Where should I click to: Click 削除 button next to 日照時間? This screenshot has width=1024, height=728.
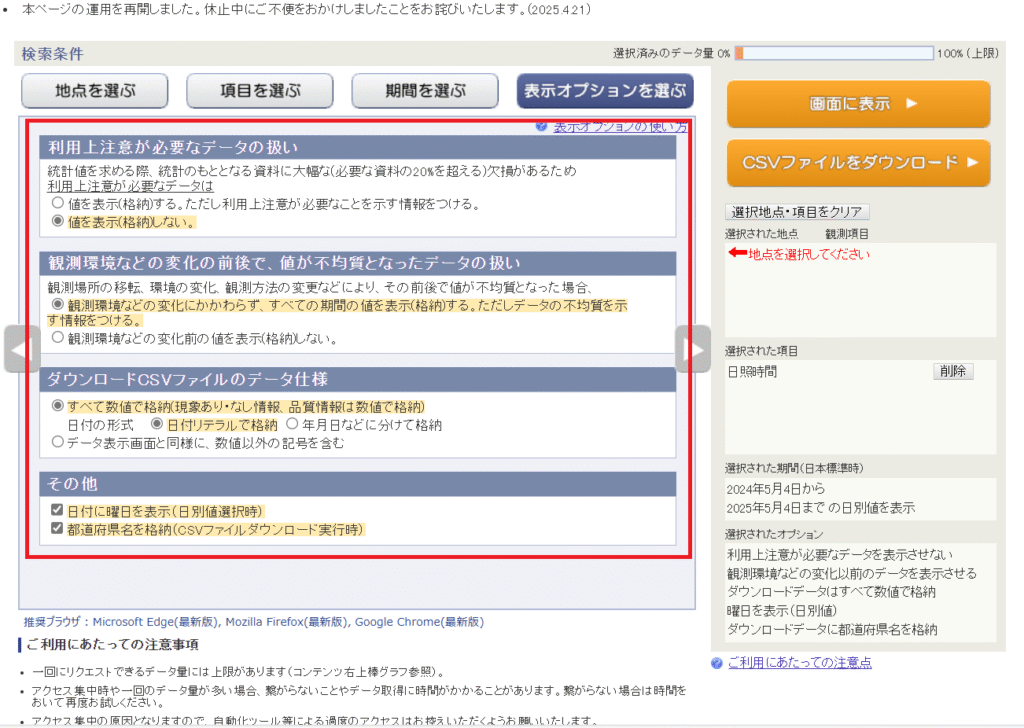click(x=952, y=371)
